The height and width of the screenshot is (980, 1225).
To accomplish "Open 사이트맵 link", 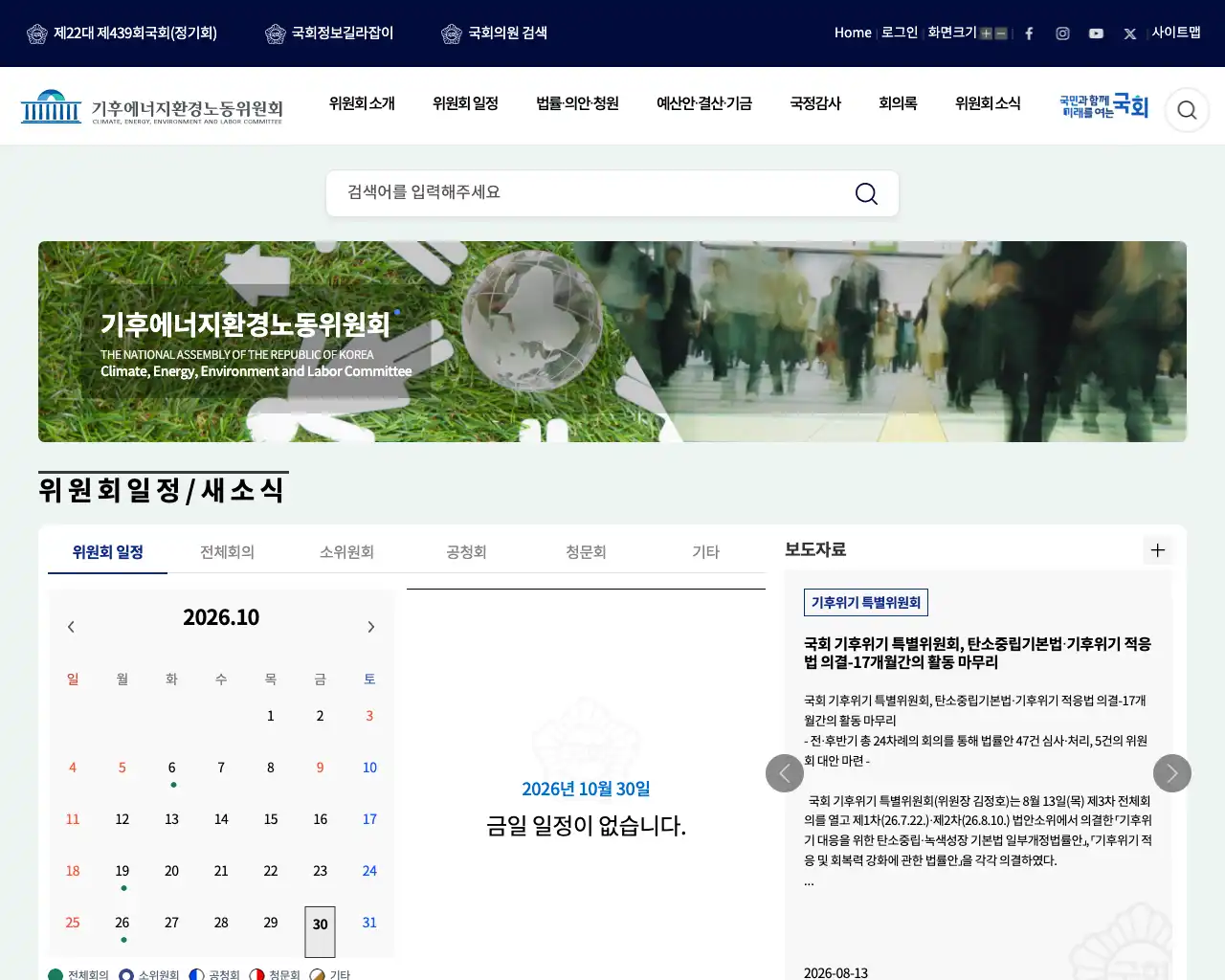I will [x=1176, y=33].
